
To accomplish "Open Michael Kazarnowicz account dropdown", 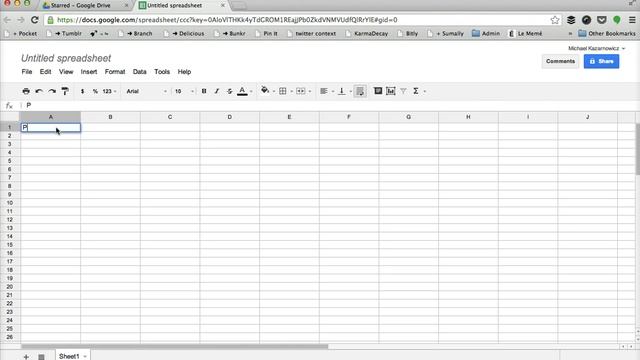I will [596, 48].
